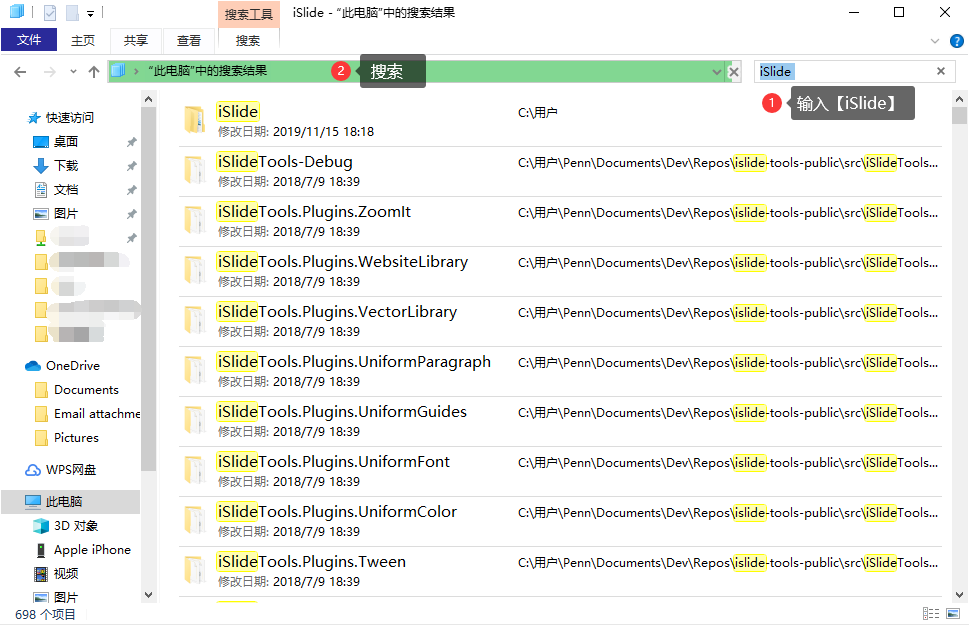Click the 3D 对象 cube icon

tap(41, 526)
